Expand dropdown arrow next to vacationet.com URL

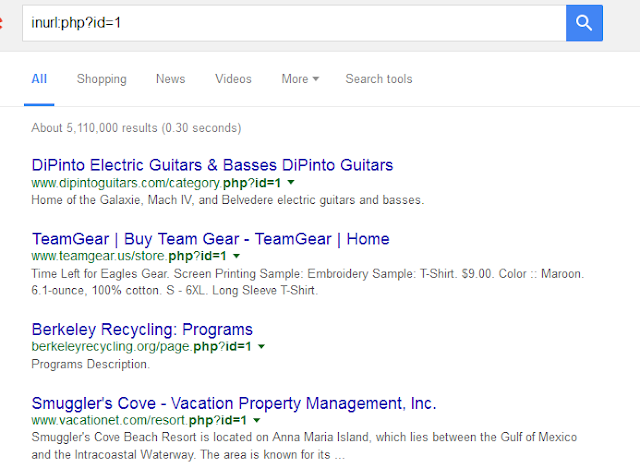255,421
